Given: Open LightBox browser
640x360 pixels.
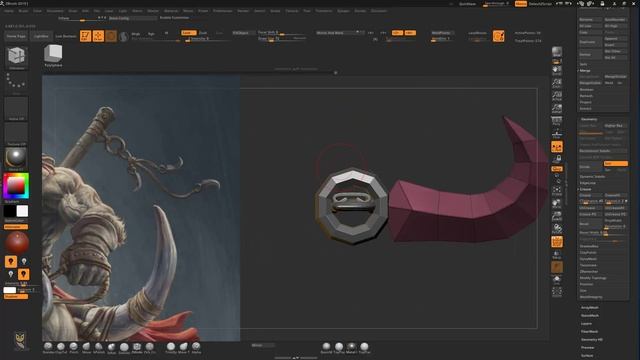Looking at the screenshot, I should point(41,36).
